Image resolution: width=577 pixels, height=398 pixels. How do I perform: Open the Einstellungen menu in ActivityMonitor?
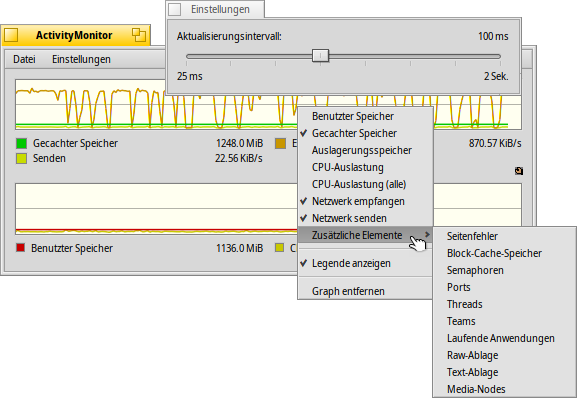click(x=81, y=59)
